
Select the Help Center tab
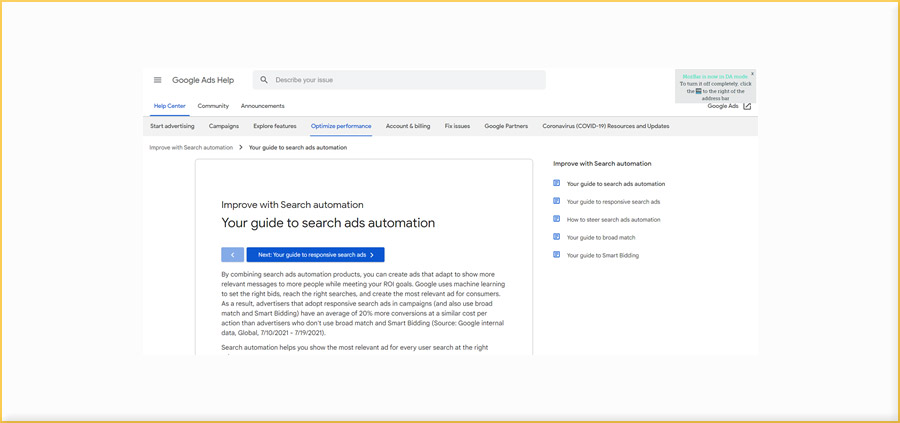(169, 106)
